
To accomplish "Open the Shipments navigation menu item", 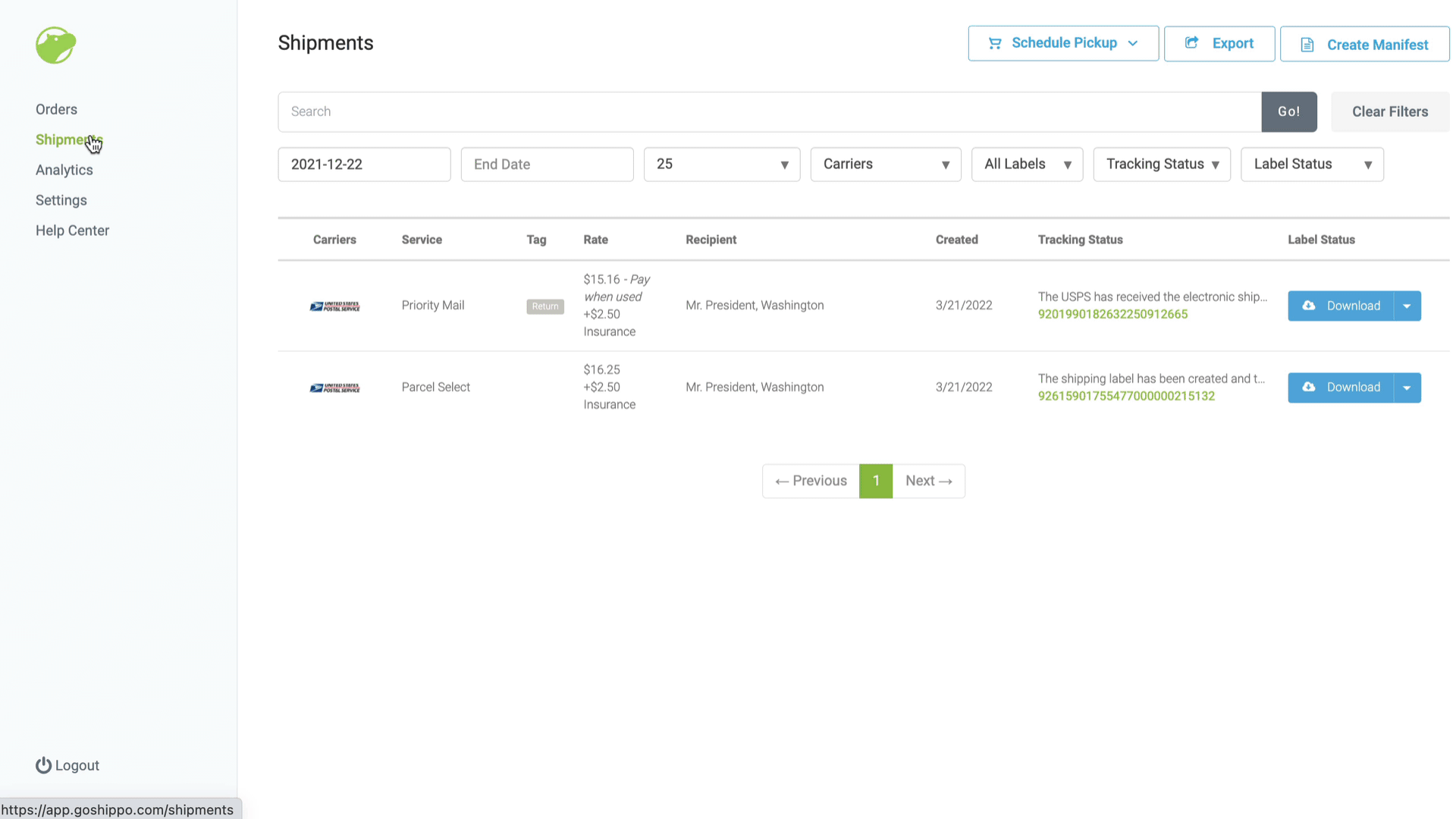I will pos(69,140).
